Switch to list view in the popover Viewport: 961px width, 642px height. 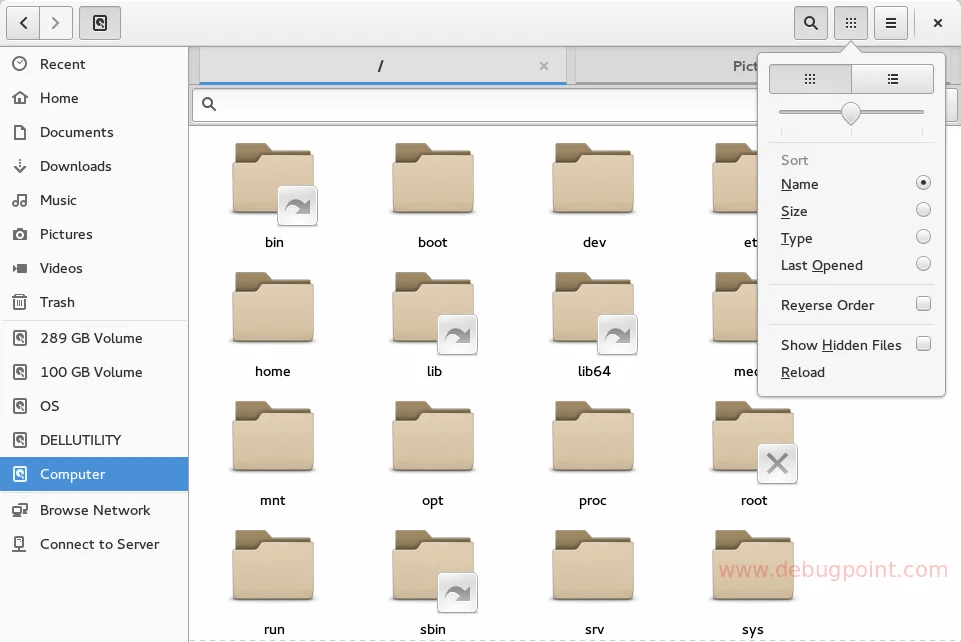pyautogui.click(x=891, y=79)
